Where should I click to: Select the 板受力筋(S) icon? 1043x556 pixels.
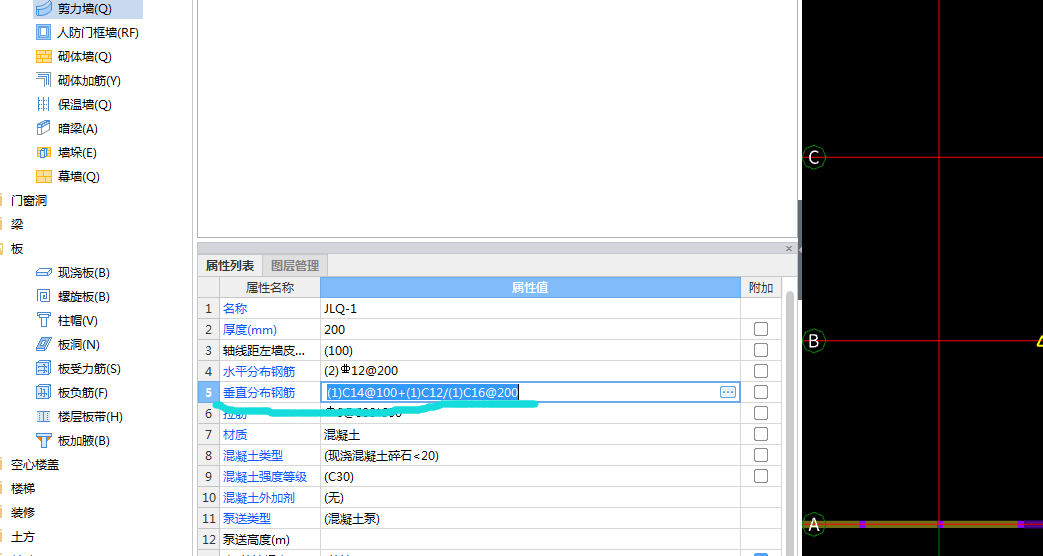[43, 368]
